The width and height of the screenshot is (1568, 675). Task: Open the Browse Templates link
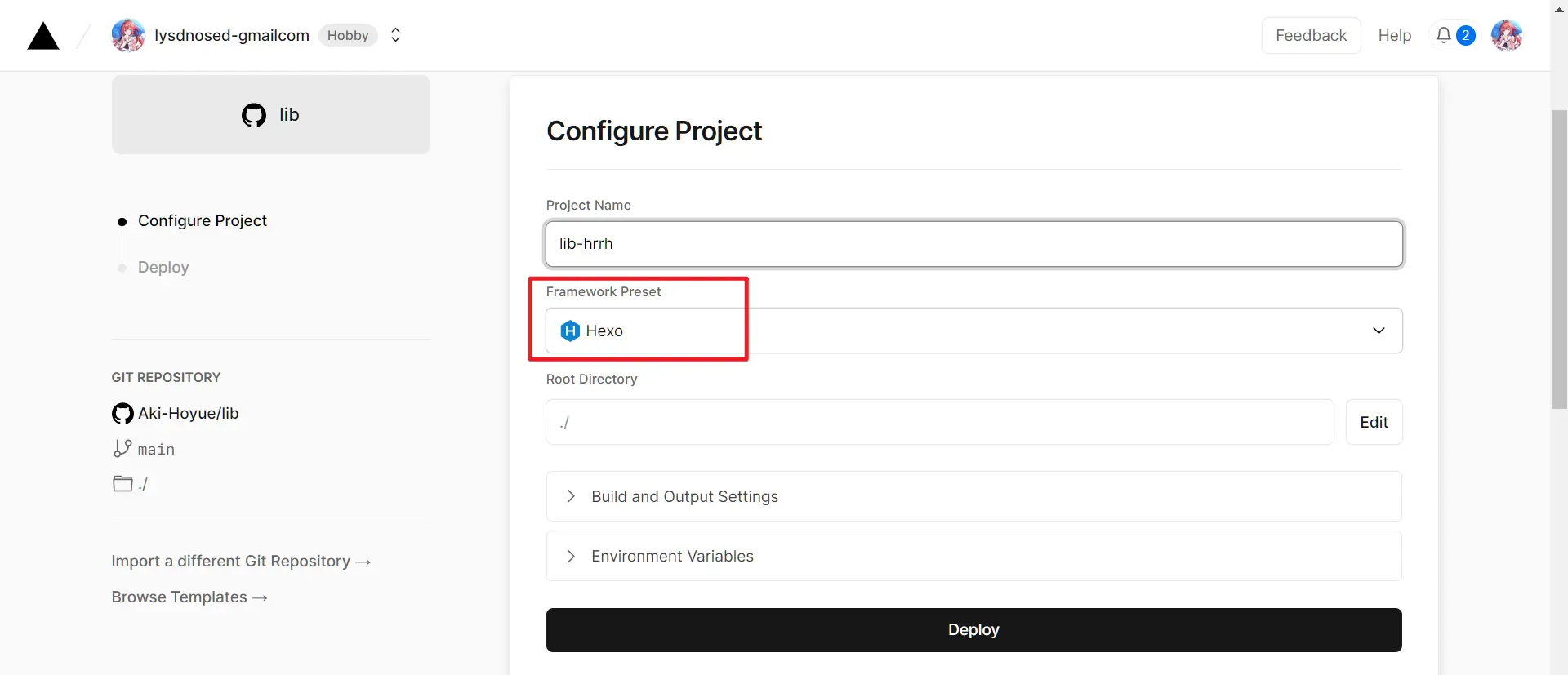(189, 597)
